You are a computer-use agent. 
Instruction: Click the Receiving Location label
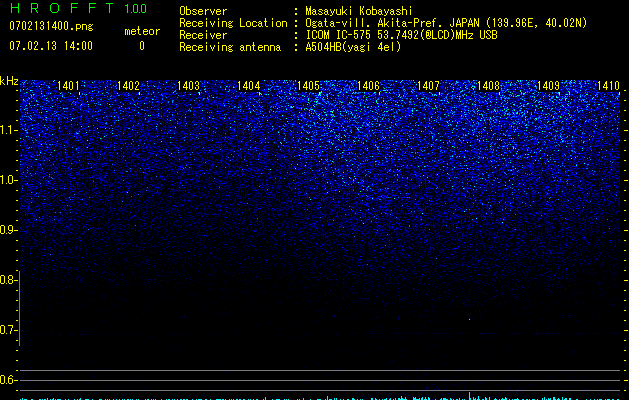pyautogui.click(x=233, y=23)
